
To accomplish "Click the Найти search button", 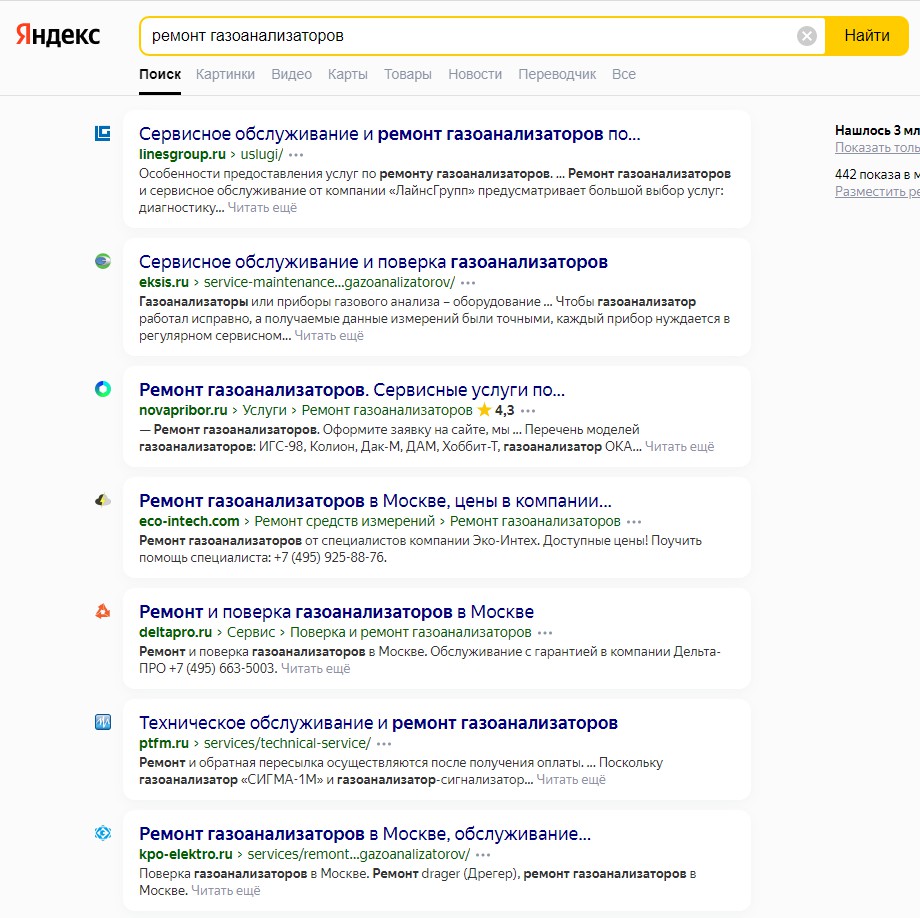I will 867,36.
